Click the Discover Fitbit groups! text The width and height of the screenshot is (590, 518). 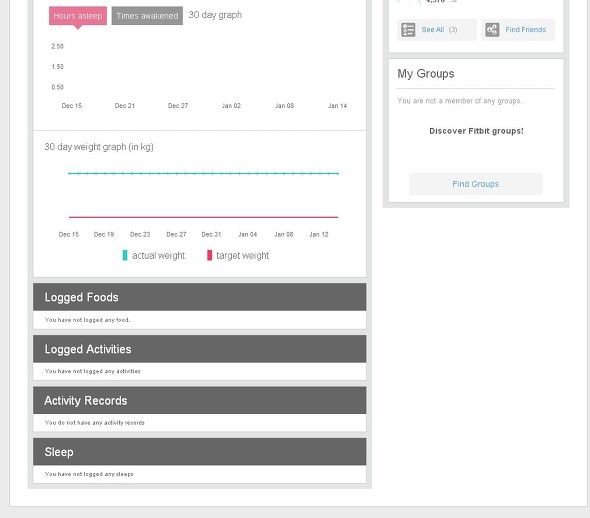476,131
